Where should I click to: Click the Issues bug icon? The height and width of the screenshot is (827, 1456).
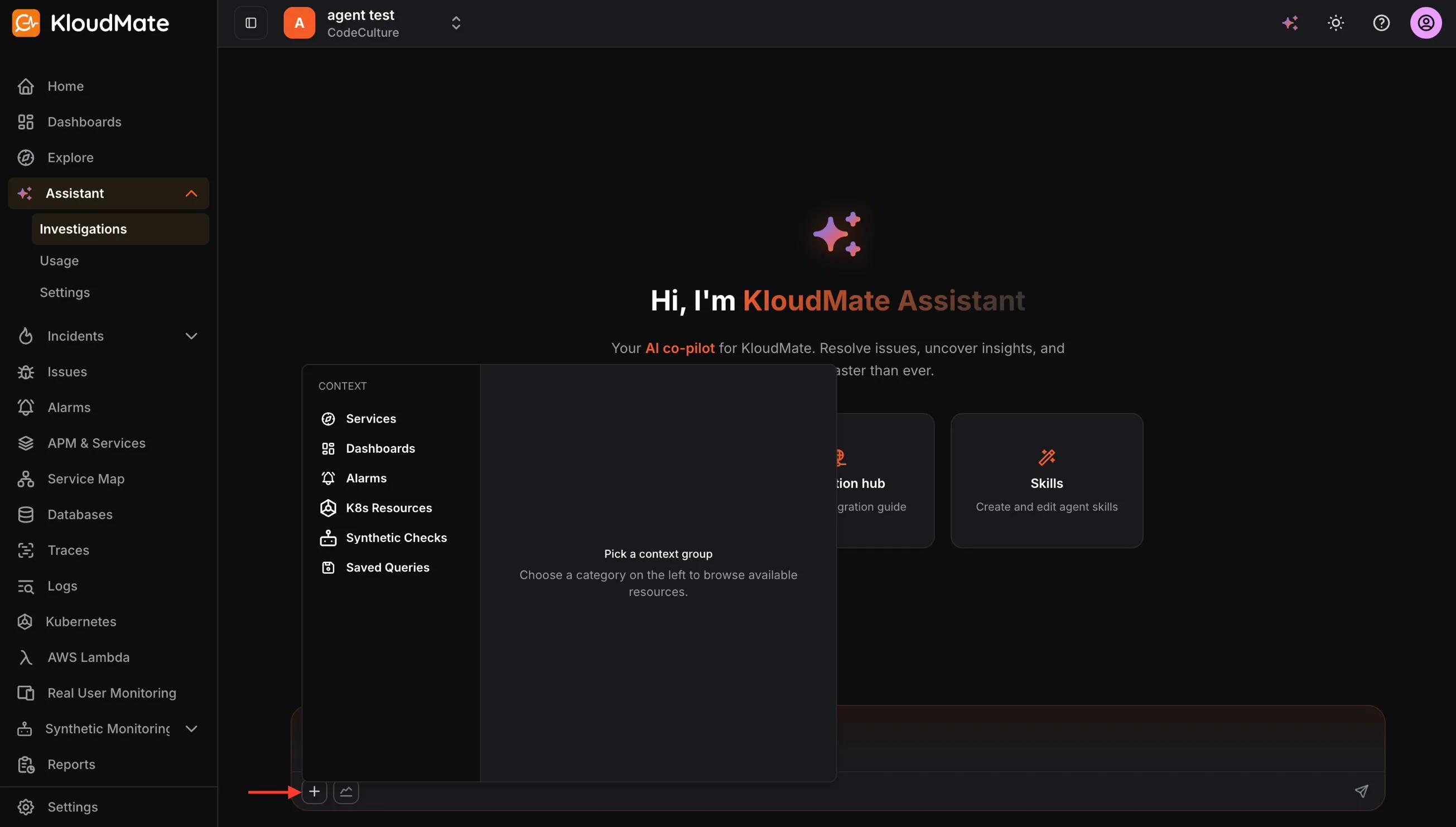tap(26, 371)
